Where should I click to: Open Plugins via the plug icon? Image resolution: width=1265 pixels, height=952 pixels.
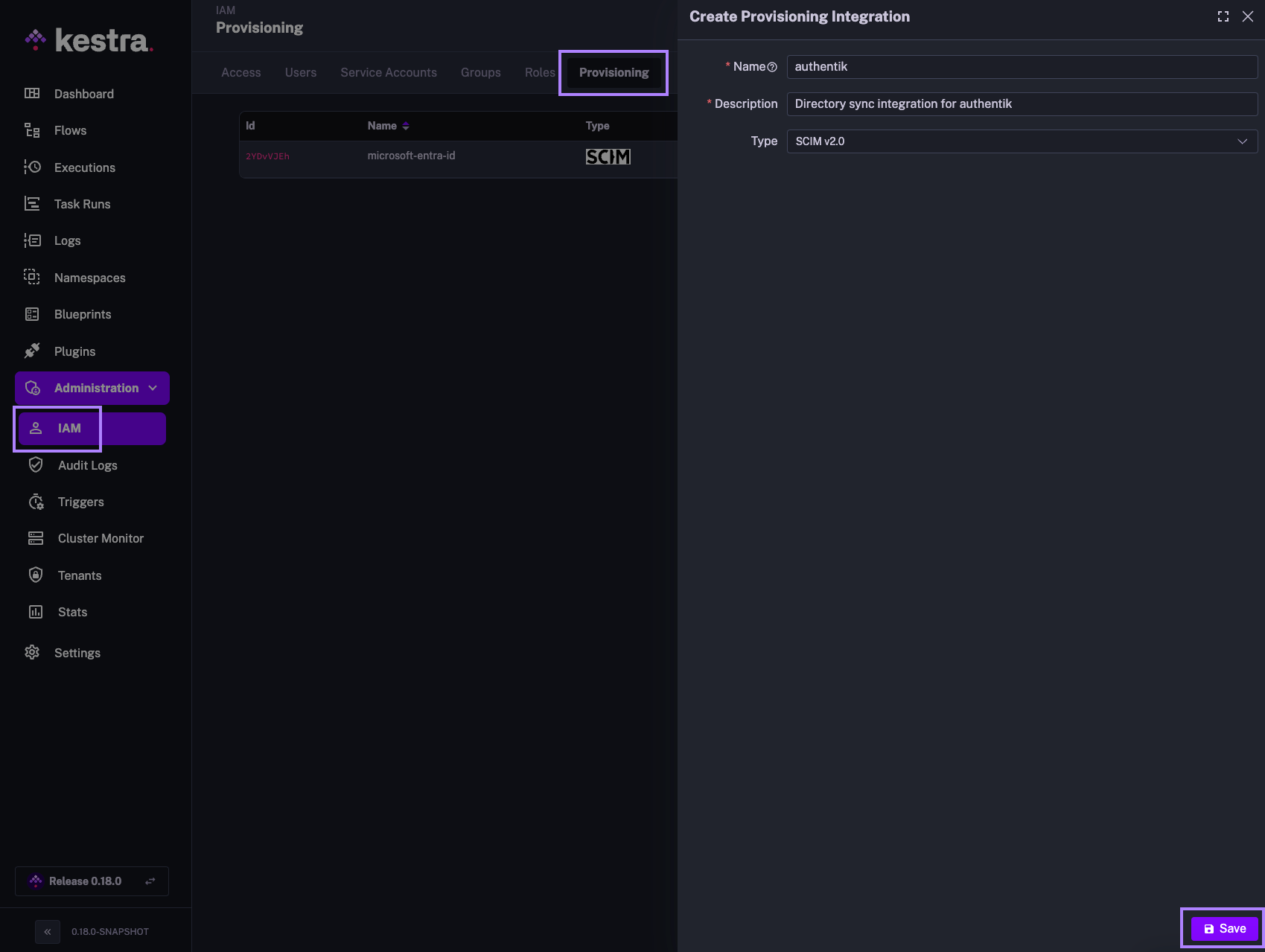click(x=32, y=351)
